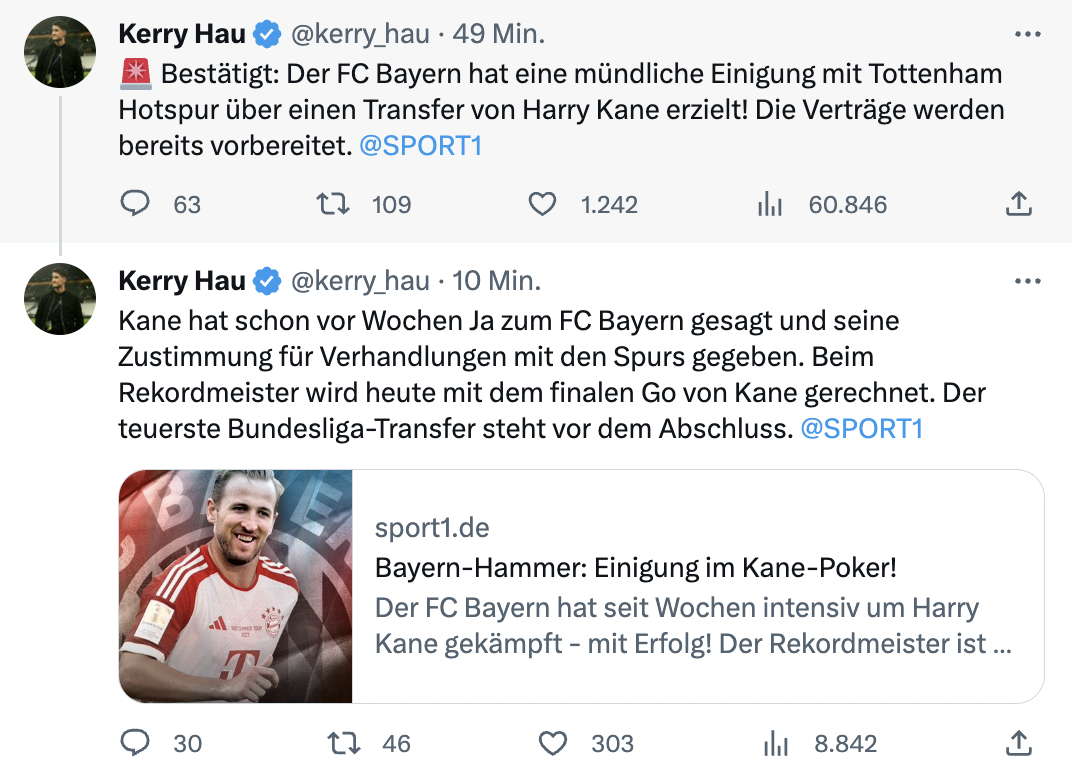Viewport: 1072px width, 782px height.
Task: View analytics of the 8.842 views tweet
Action: point(776,743)
